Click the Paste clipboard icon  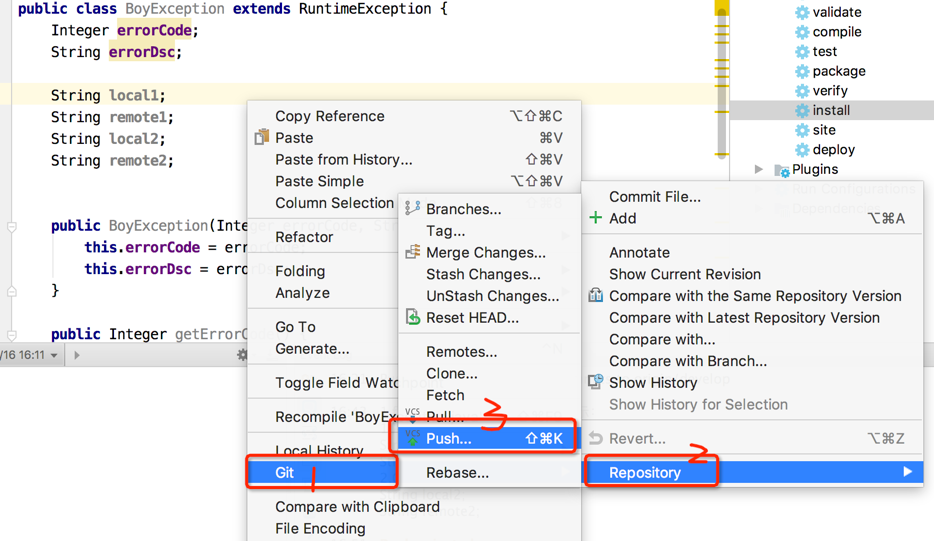point(261,138)
